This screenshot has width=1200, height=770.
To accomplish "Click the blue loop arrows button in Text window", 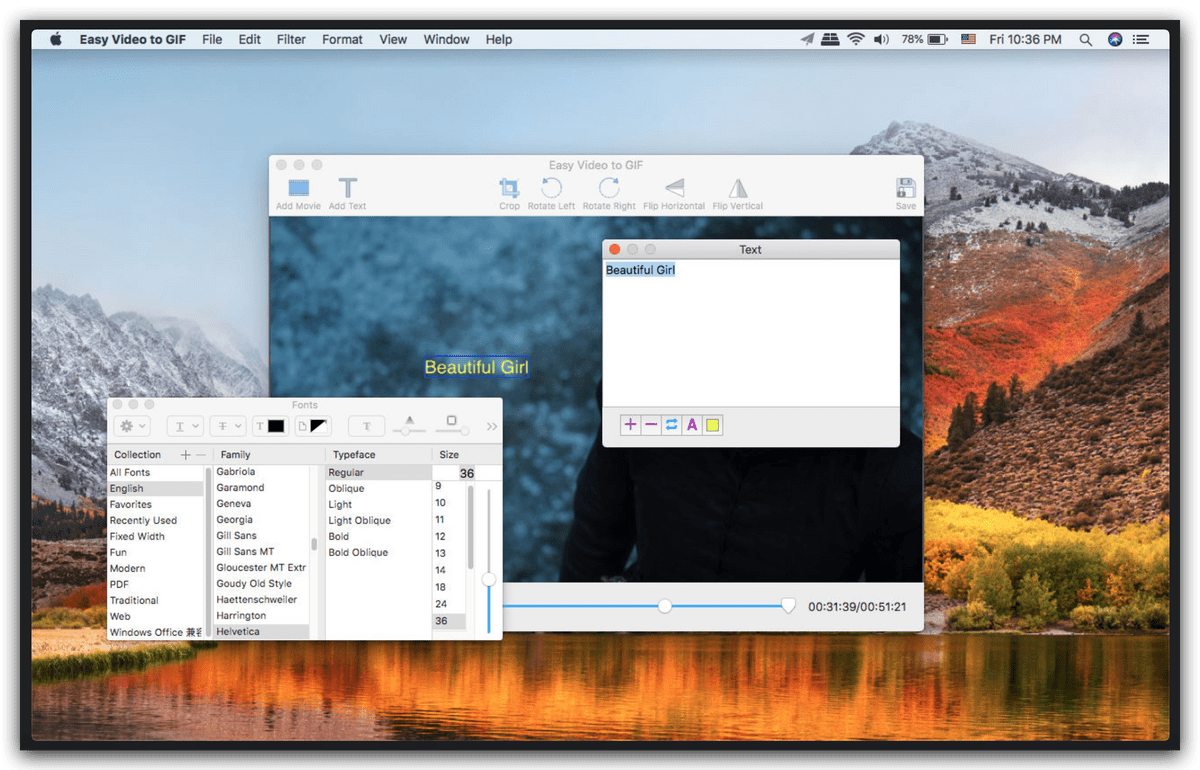I will coord(671,425).
